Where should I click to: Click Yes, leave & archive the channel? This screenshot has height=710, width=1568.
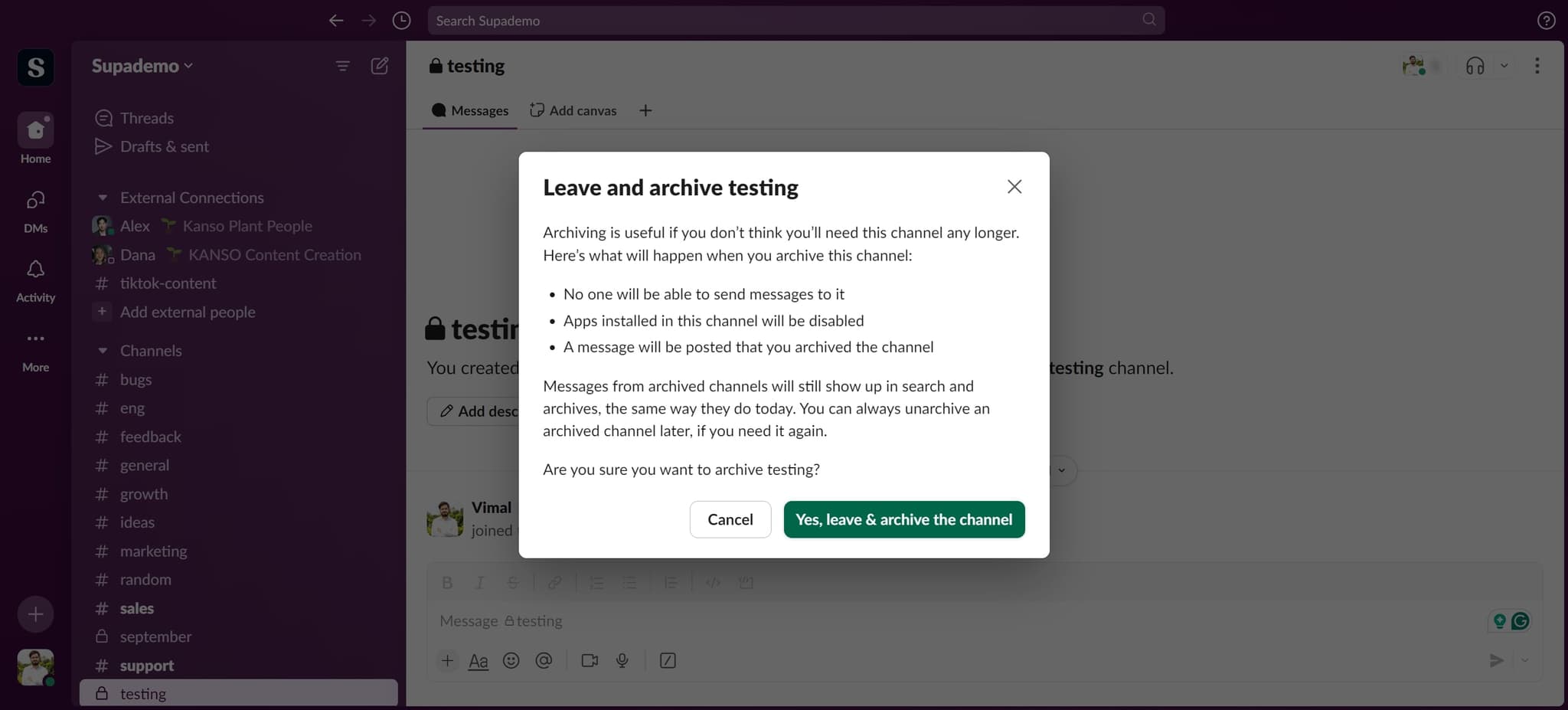904,519
